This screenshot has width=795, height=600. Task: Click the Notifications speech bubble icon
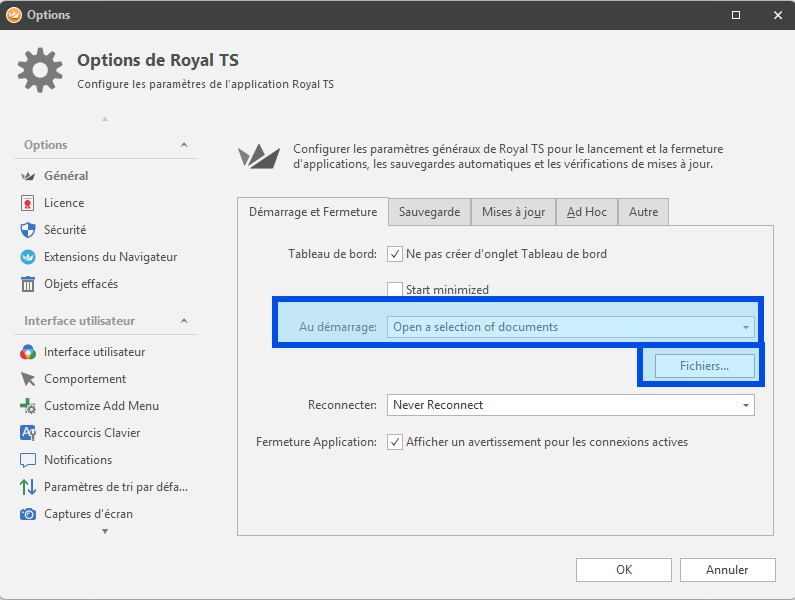tap(28, 460)
